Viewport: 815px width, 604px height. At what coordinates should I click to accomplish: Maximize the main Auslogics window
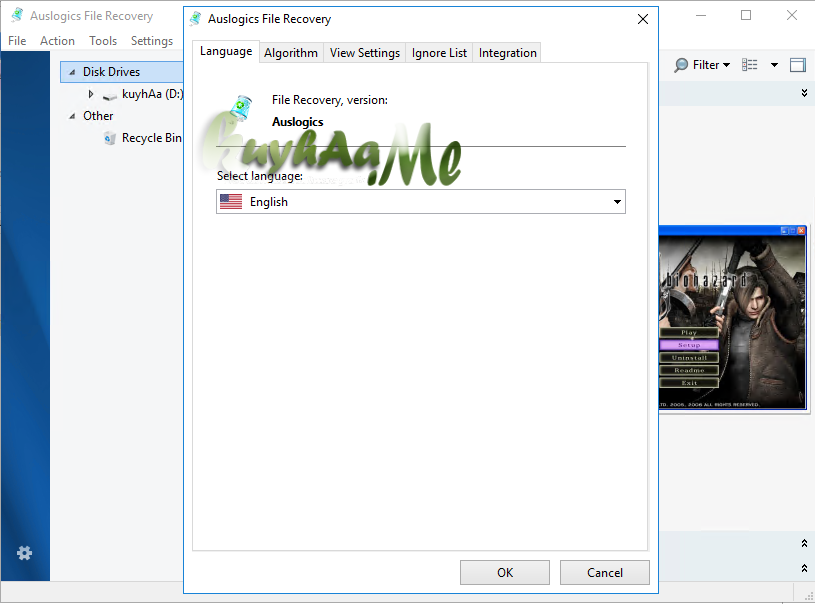coord(746,15)
